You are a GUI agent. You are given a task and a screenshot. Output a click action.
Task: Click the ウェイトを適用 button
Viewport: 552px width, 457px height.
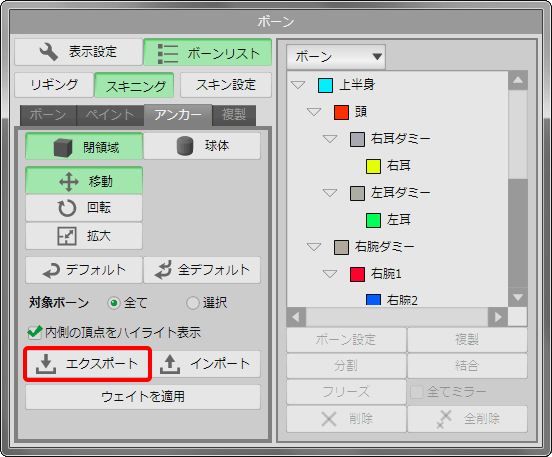click(143, 397)
